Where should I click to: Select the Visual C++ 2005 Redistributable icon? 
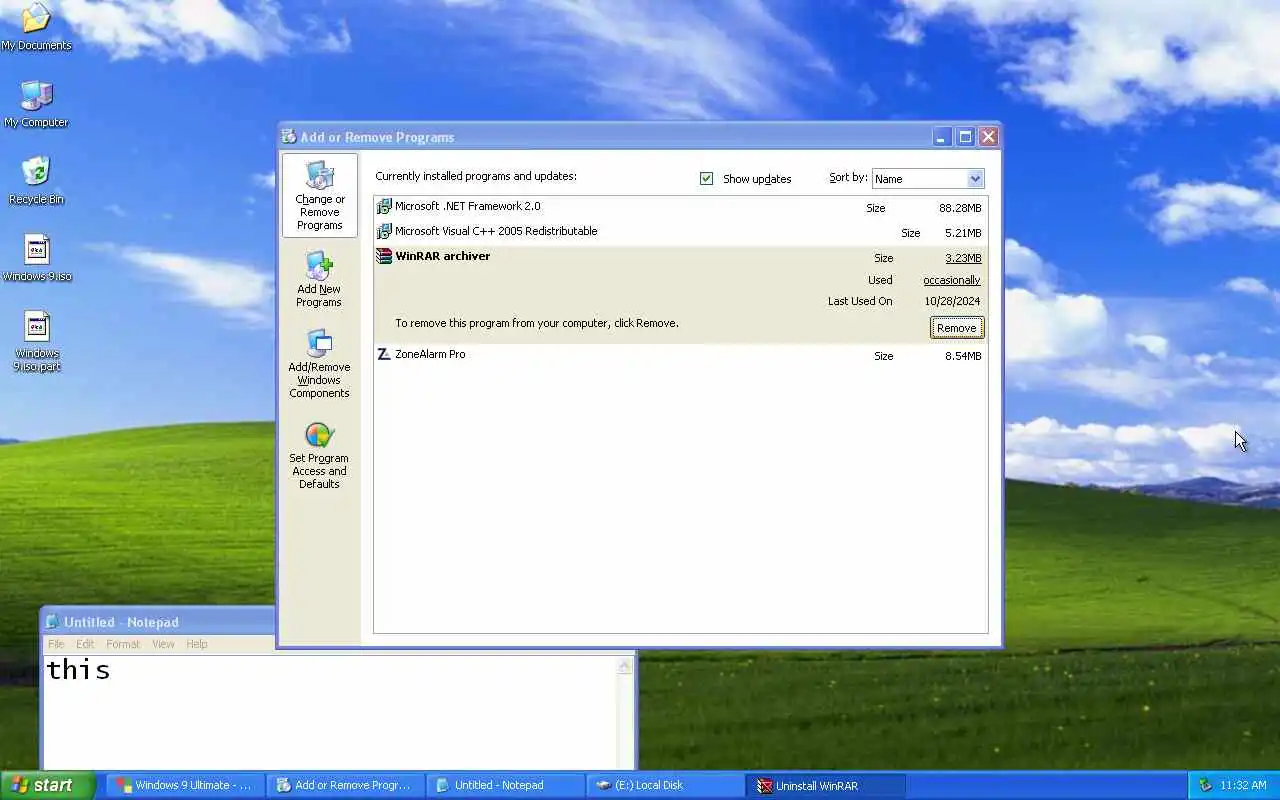point(384,232)
